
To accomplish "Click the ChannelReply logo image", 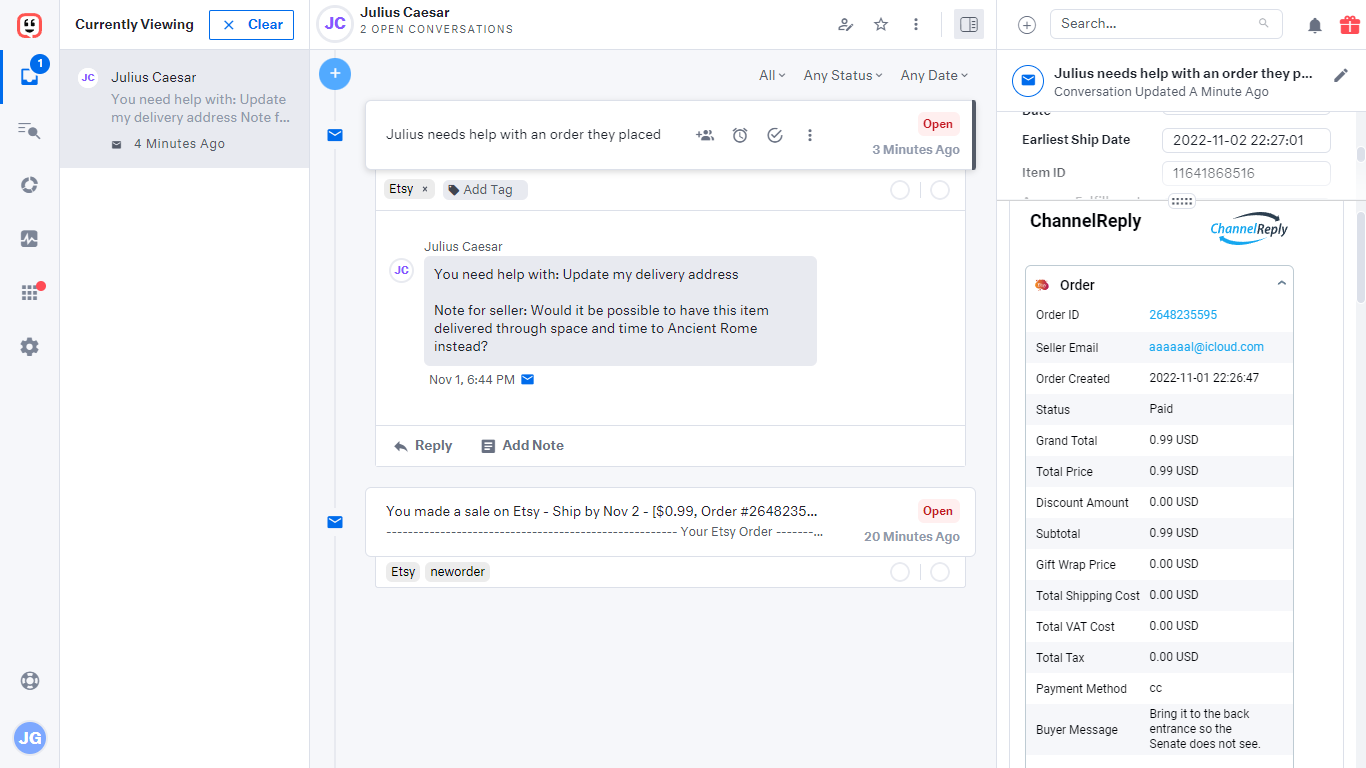I will [1249, 228].
